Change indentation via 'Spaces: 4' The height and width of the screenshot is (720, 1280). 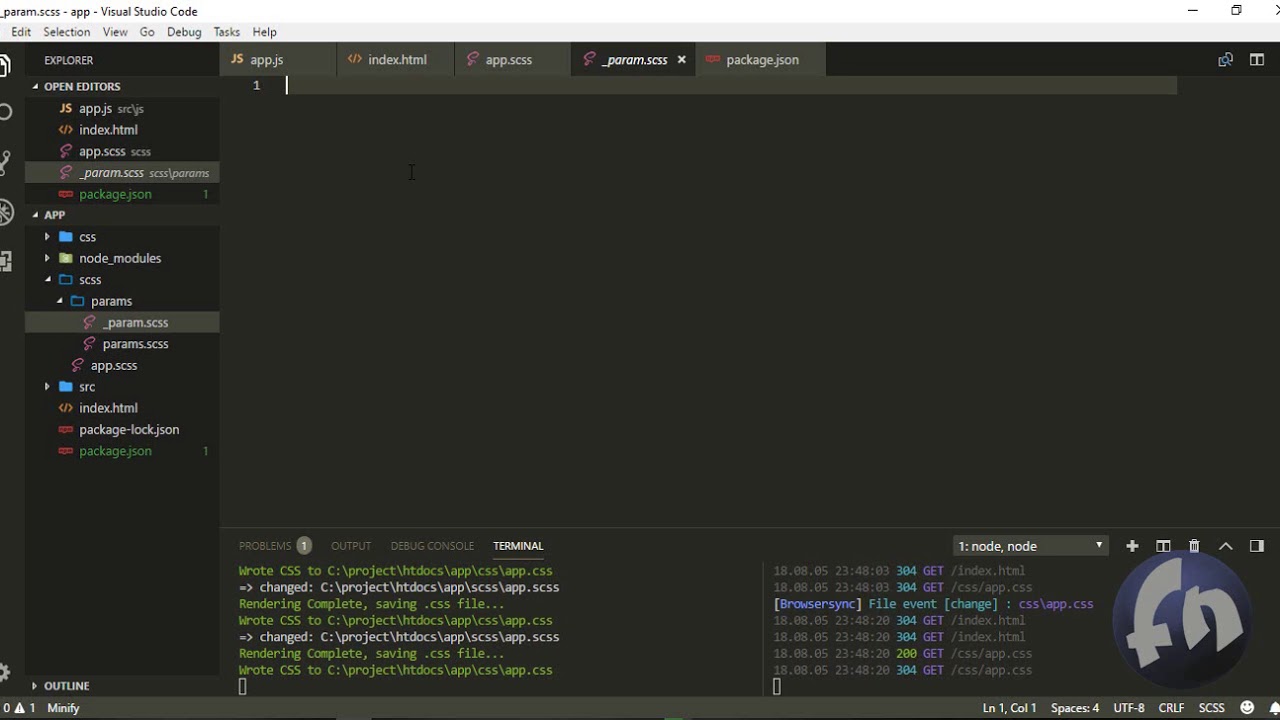click(1075, 708)
